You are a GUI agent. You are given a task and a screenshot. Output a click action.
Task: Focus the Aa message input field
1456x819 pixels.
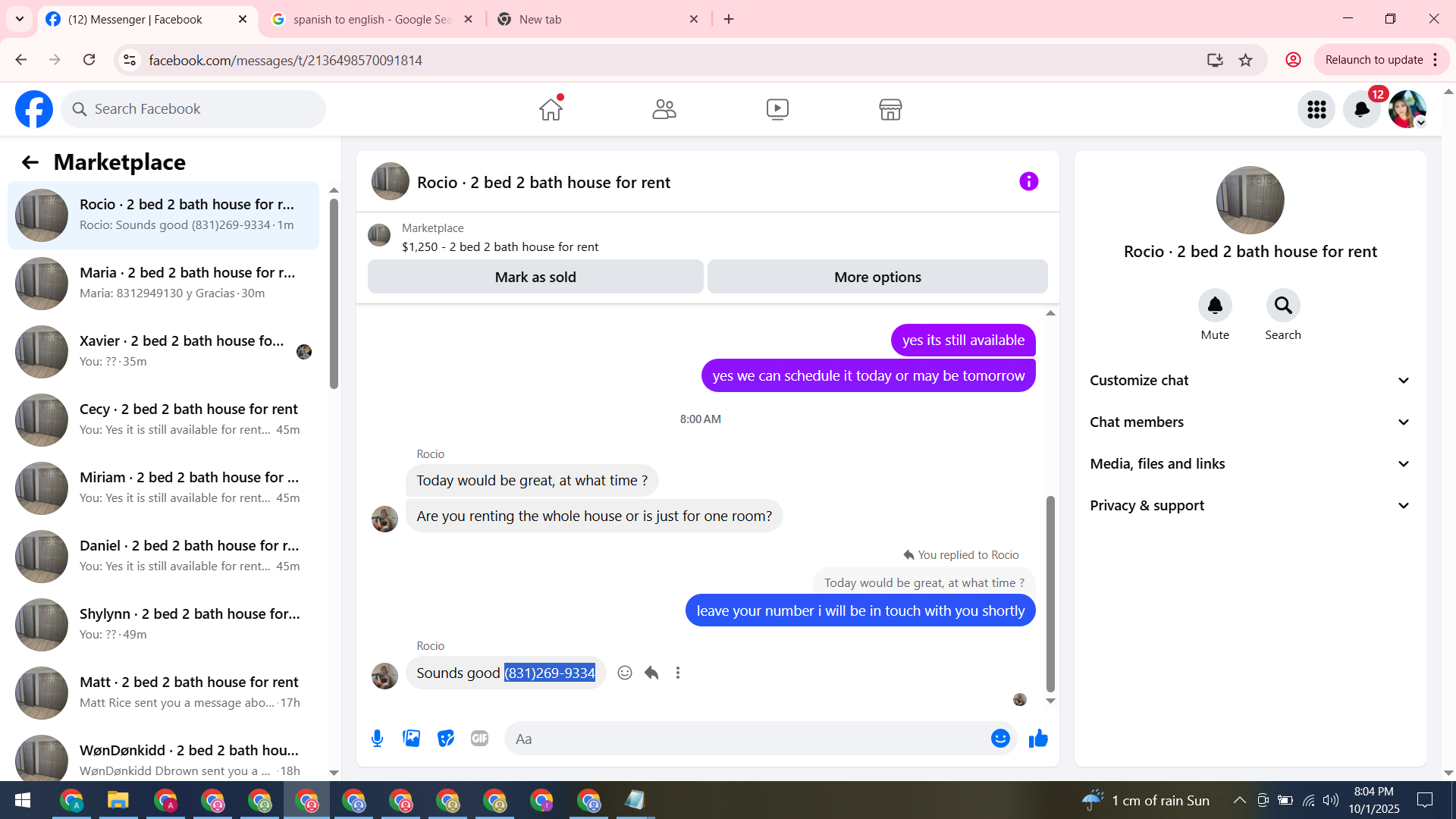coord(747,739)
